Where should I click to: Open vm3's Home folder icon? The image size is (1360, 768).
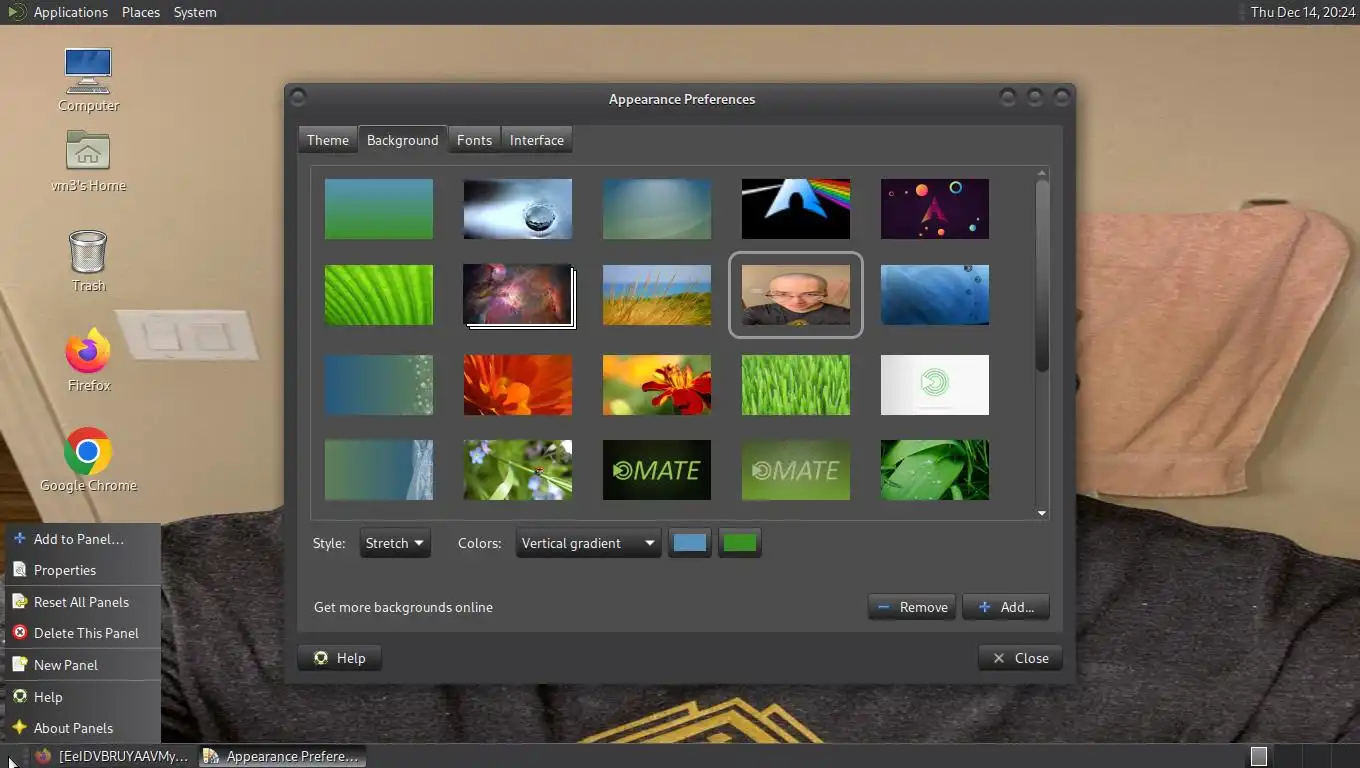pos(88,160)
